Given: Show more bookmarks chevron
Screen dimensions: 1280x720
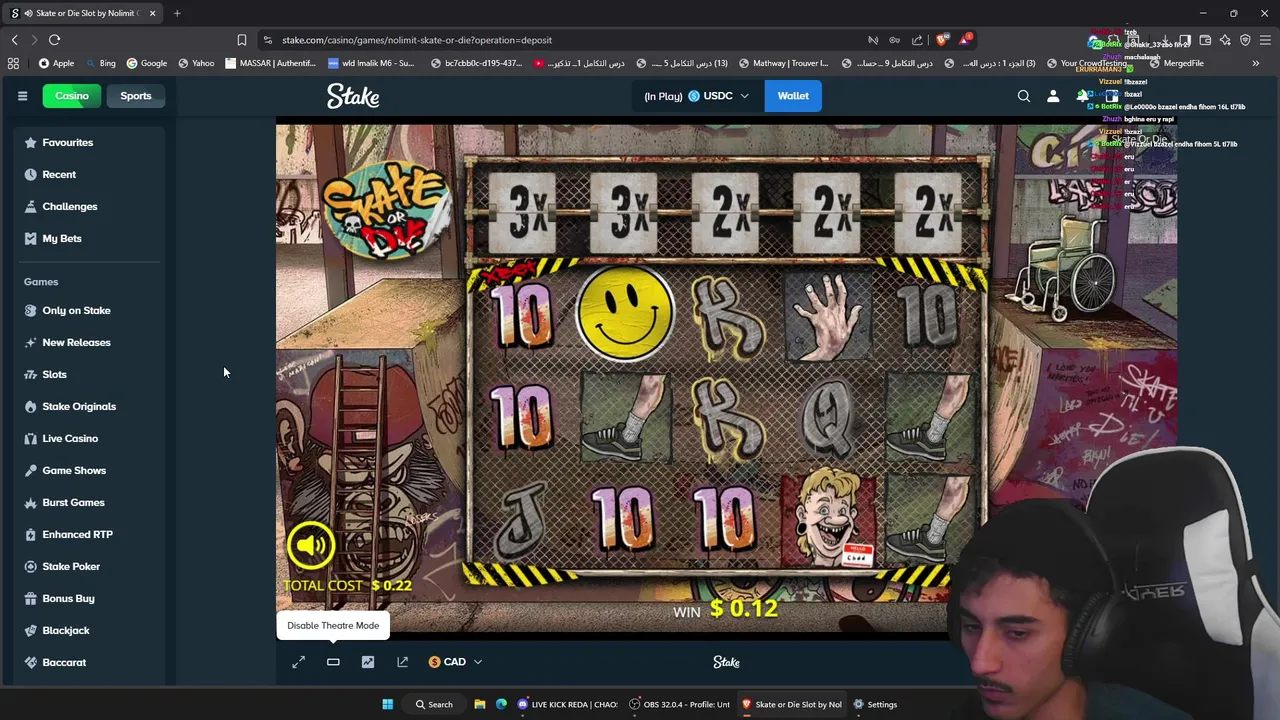Looking at the screenshot, I should pyautogui.click(x=1255, y=63).
